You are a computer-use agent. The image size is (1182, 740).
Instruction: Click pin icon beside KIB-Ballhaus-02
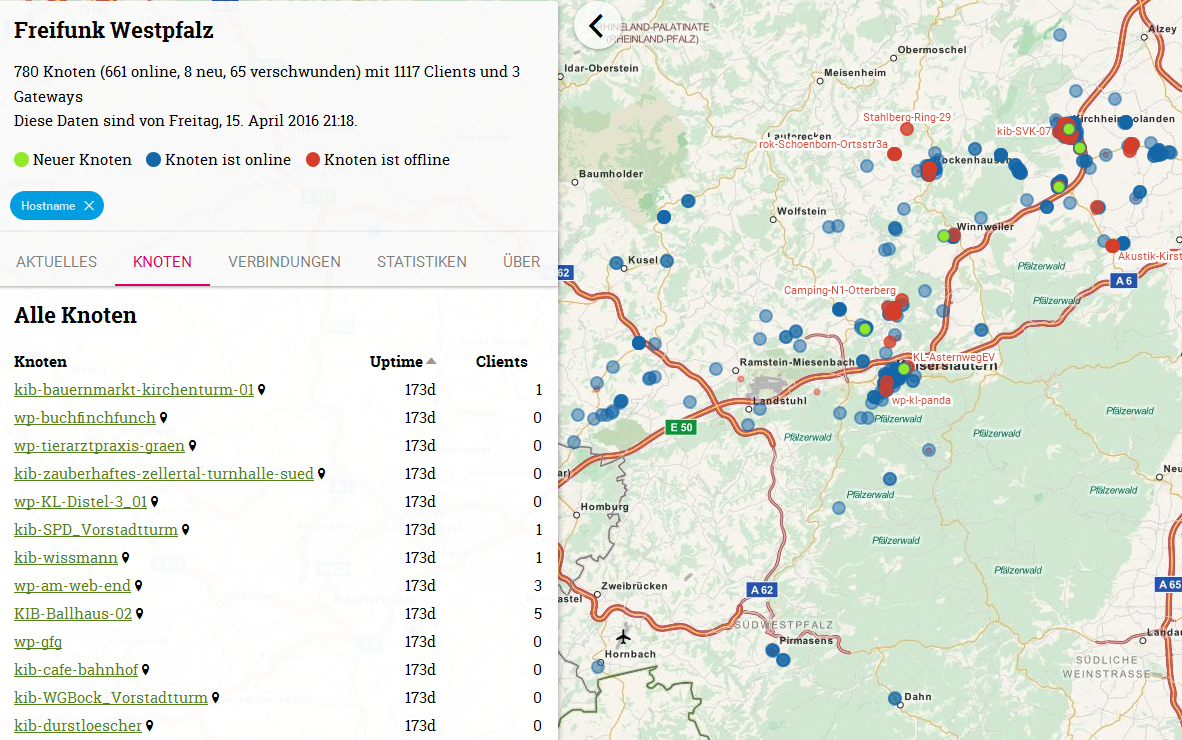pos(139,613)
